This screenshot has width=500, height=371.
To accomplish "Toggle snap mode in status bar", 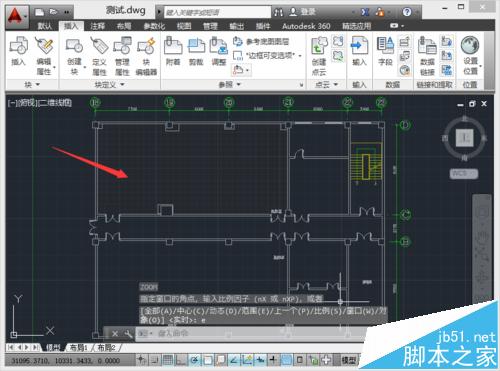I will coord(155,360).
